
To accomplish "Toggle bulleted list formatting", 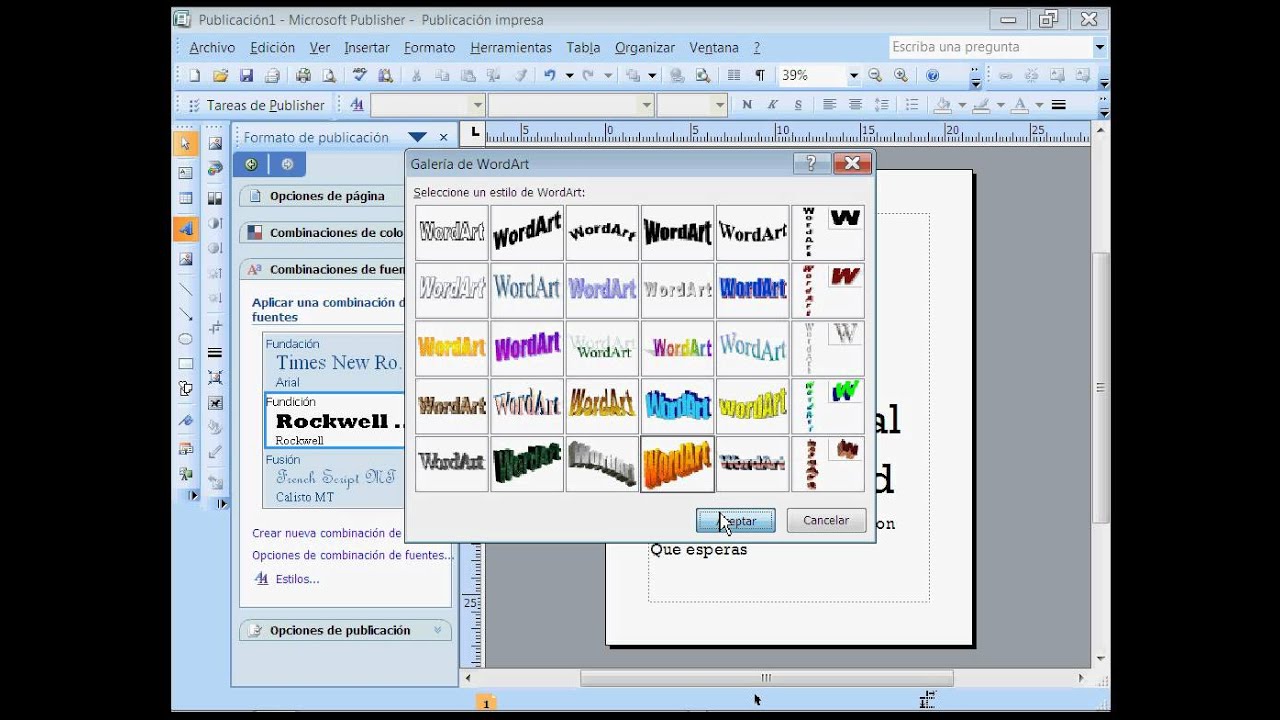I will [x=911, y=104].
